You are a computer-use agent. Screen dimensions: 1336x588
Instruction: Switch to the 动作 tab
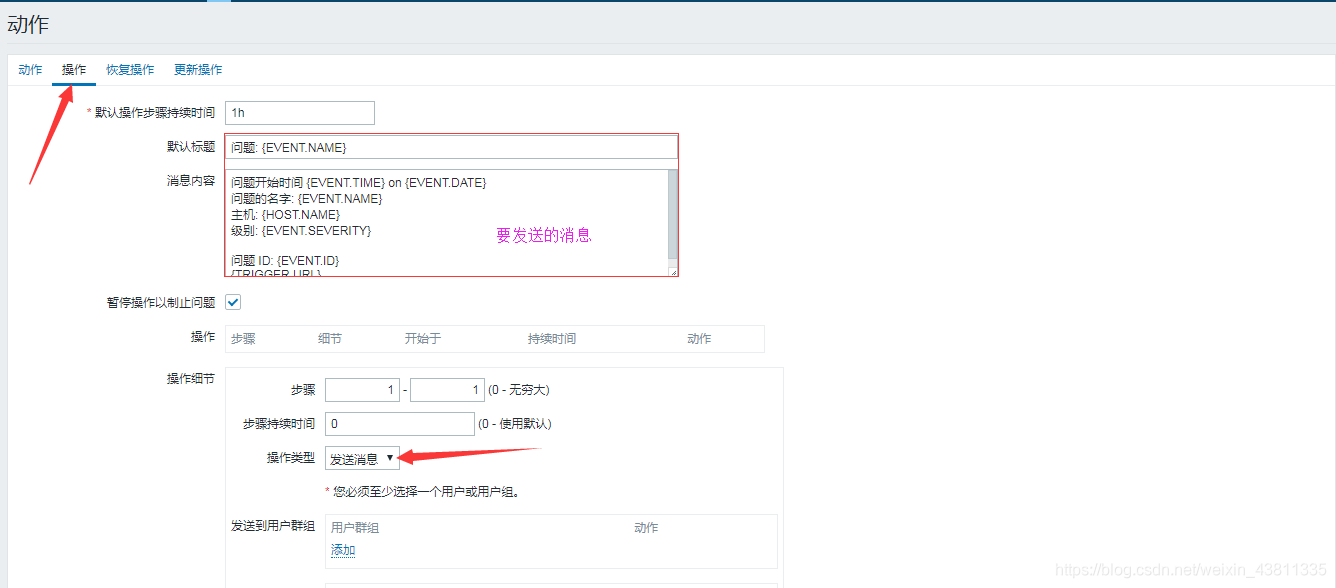(x=30, y=70)
